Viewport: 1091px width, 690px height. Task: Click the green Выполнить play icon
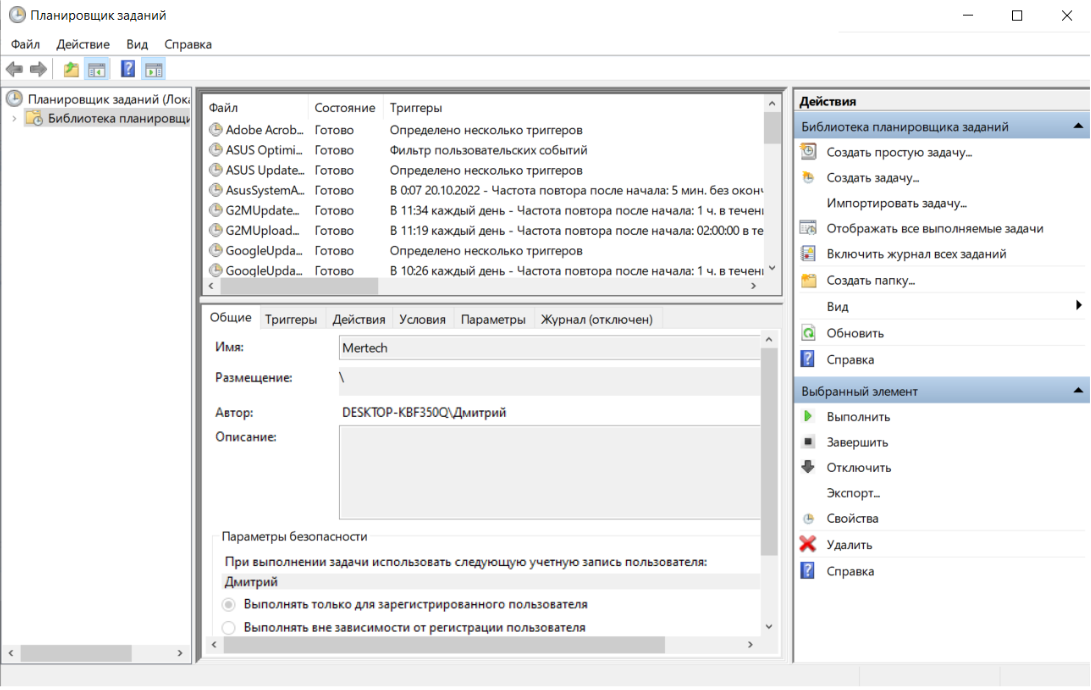(808, 416)
